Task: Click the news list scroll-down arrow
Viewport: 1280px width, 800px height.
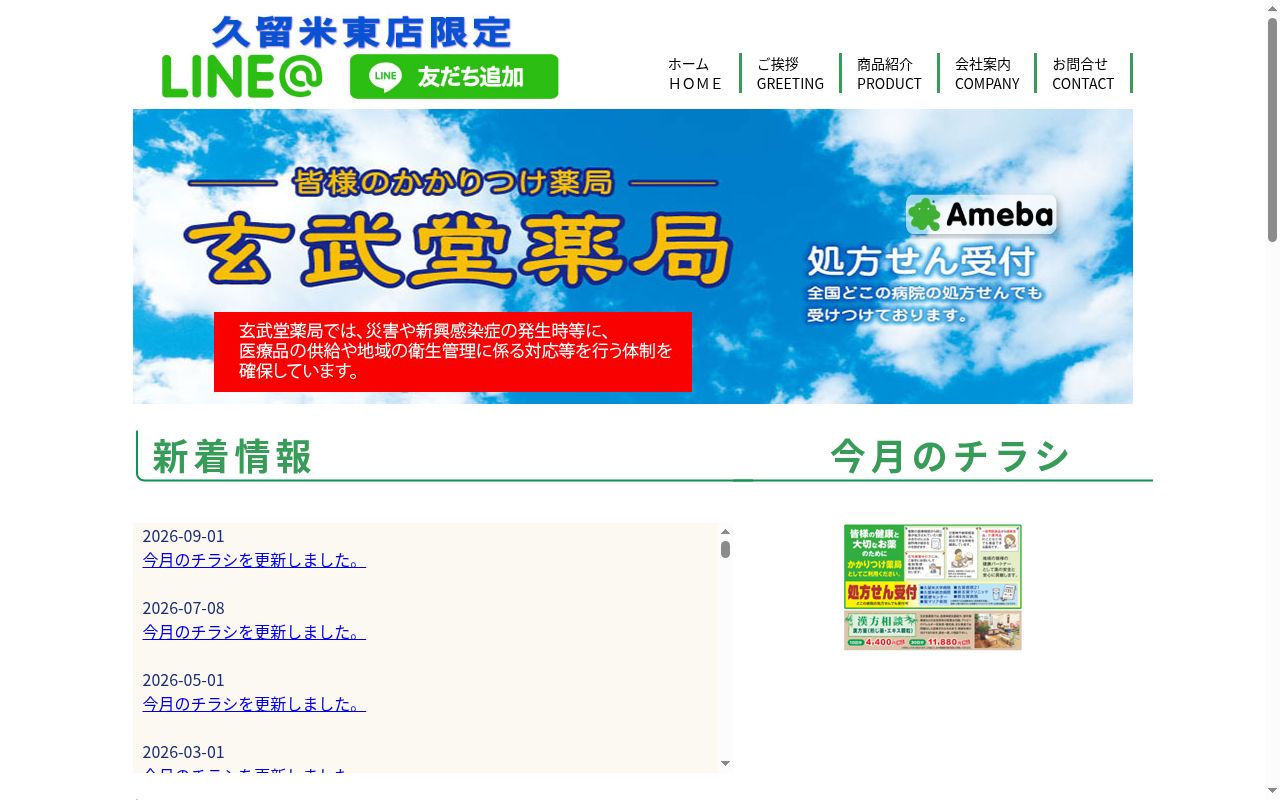Action: click(725, 764)
